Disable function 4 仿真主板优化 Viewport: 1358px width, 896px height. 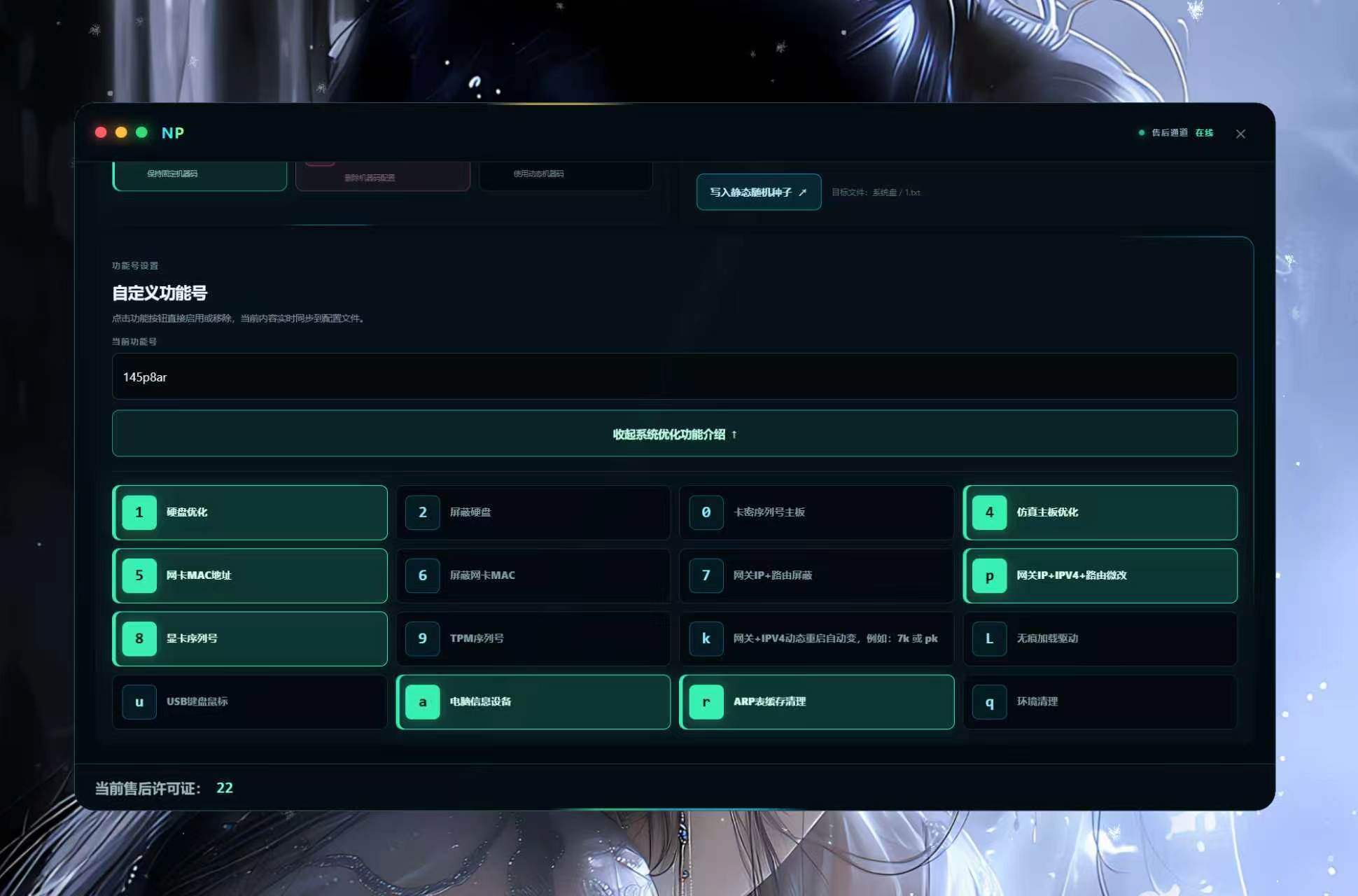1100,512
